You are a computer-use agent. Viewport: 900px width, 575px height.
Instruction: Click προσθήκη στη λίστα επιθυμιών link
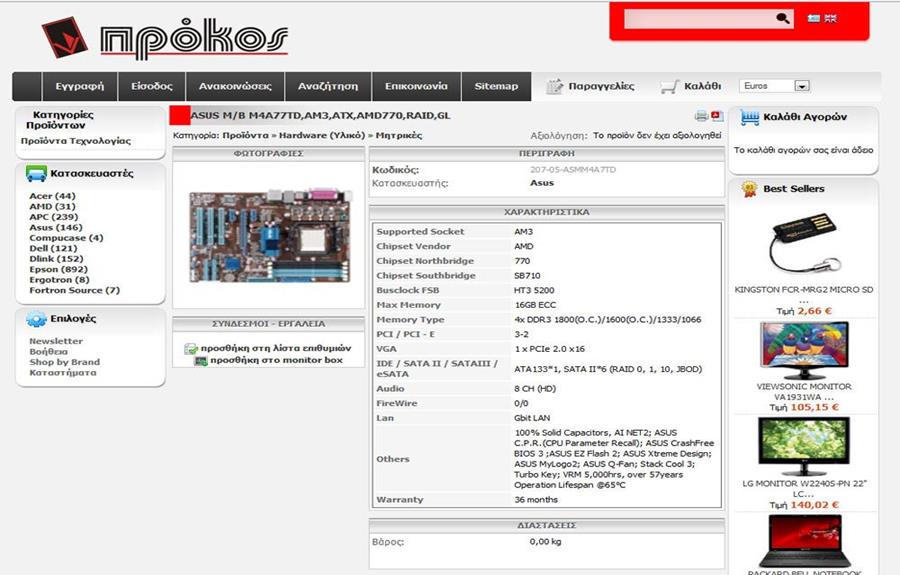[x=276, y=348]
